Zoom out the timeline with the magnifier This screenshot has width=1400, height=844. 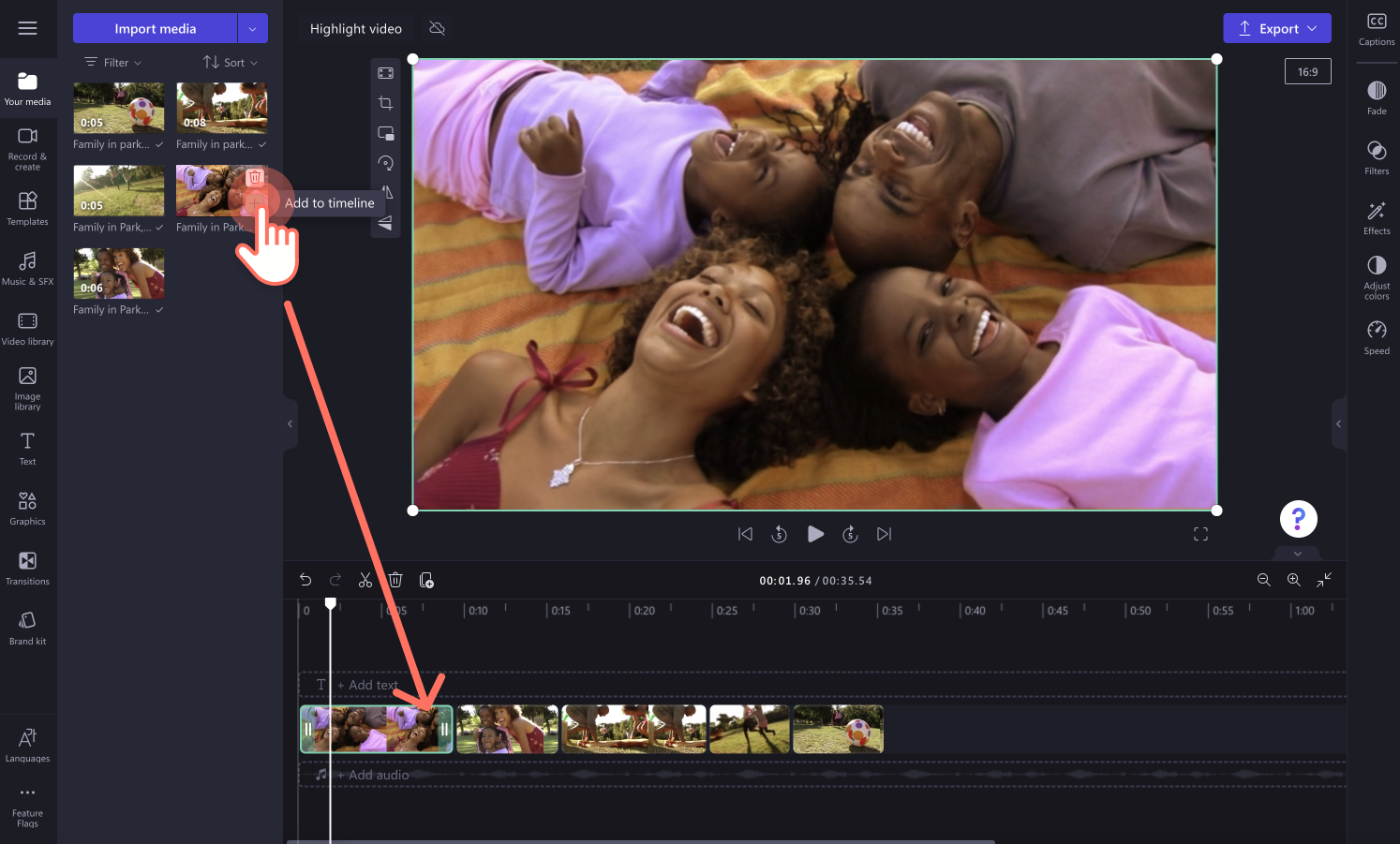pyautogui.click(x=1263, y=579)
